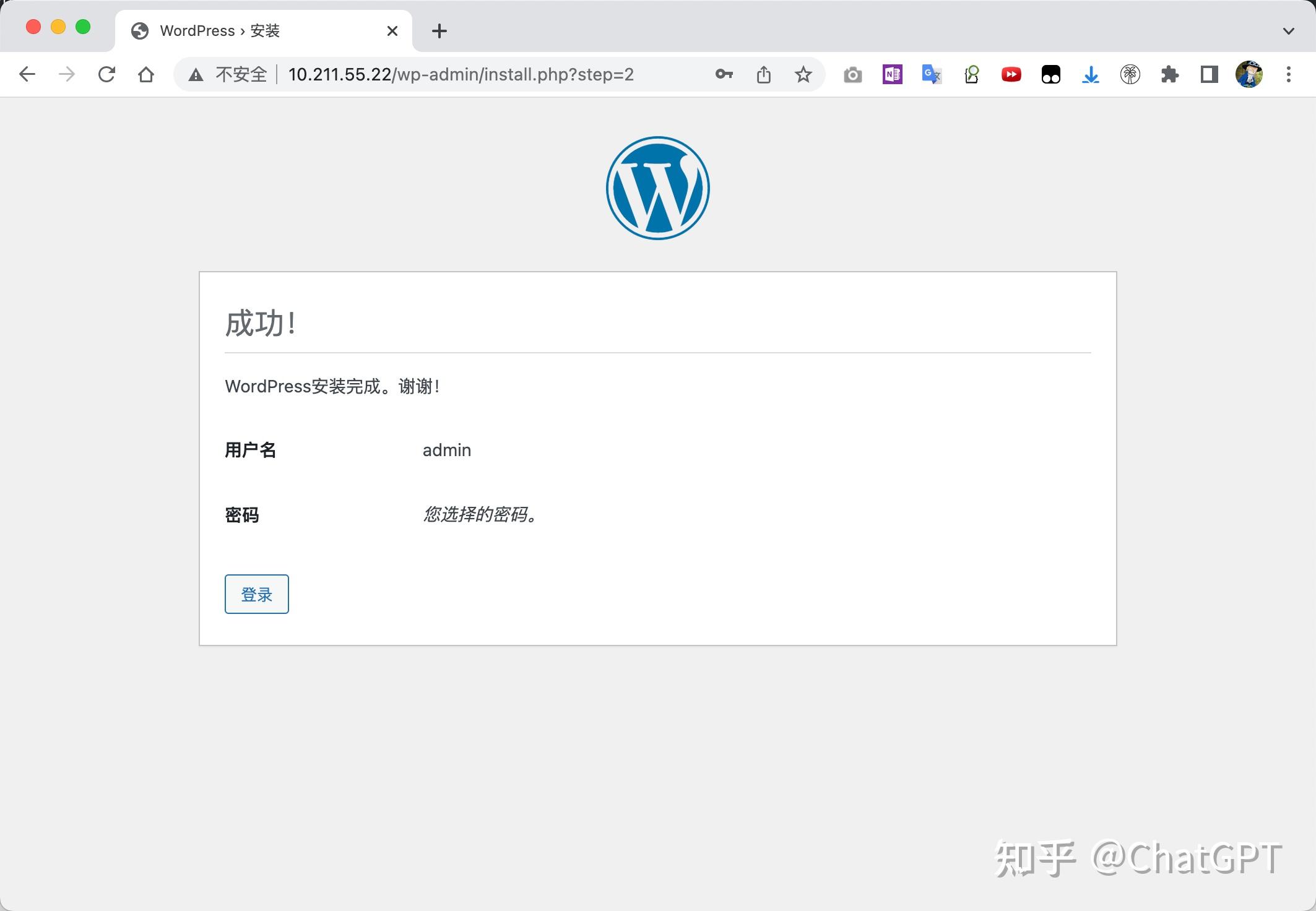Open the OneNote Web Clipper extension
Screen dimensions: 1316x911
point(891,74)
